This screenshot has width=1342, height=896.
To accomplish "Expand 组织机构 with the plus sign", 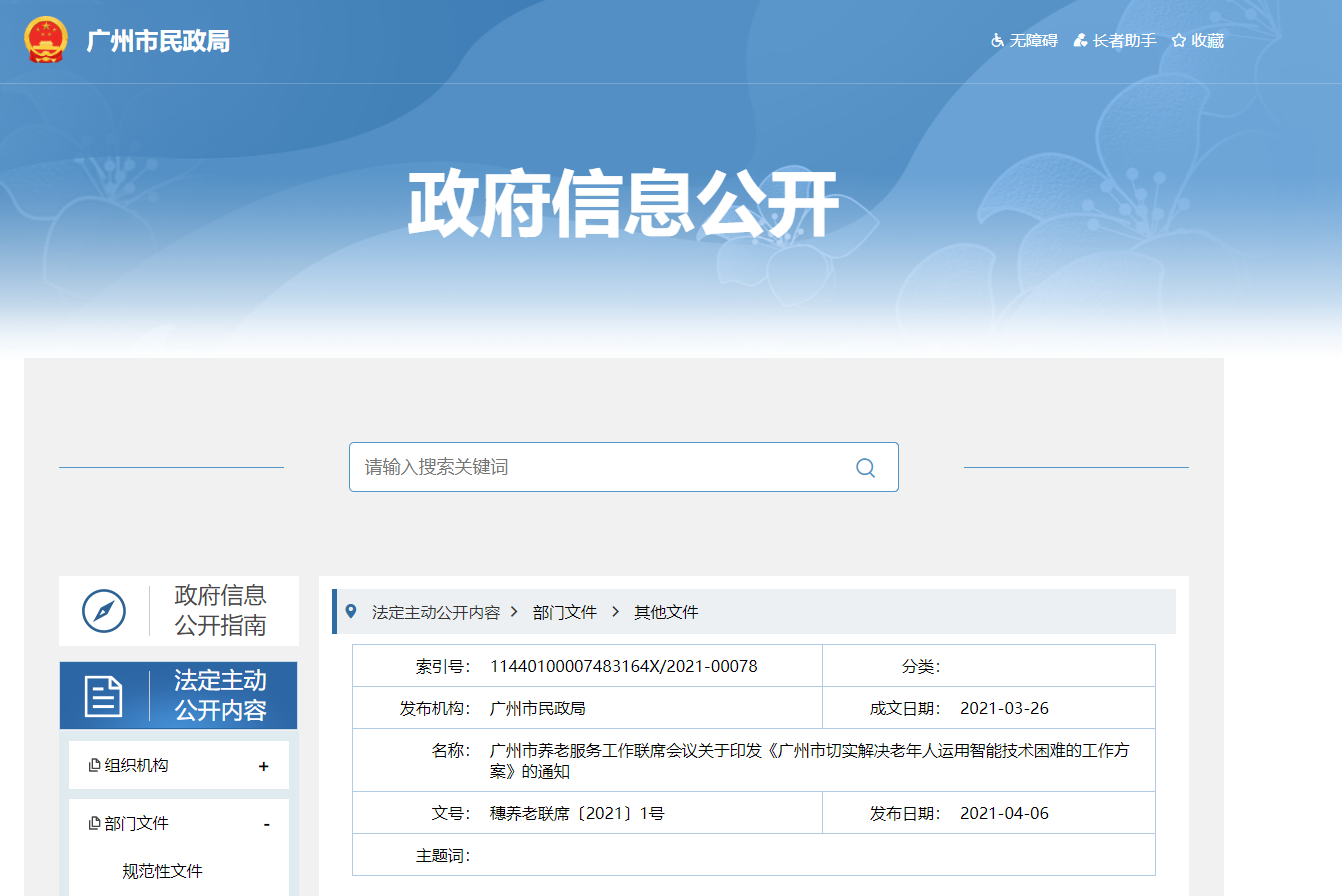I will pyautogui.click(x=264, y=766).
